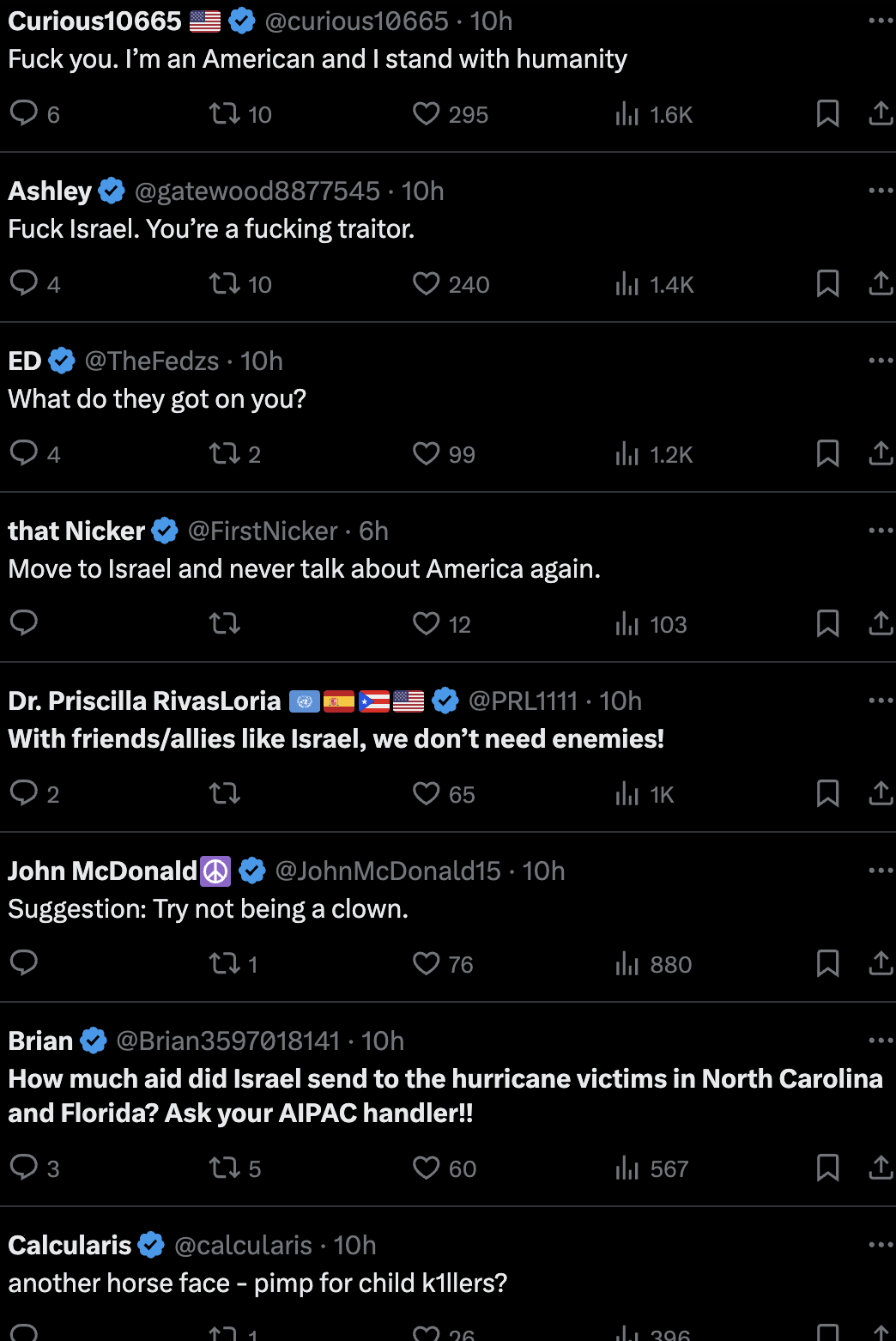This screenshot has height=1341, width=896.
Task: Bookmark that Nicker's tweet
Action: click(827, 623)
